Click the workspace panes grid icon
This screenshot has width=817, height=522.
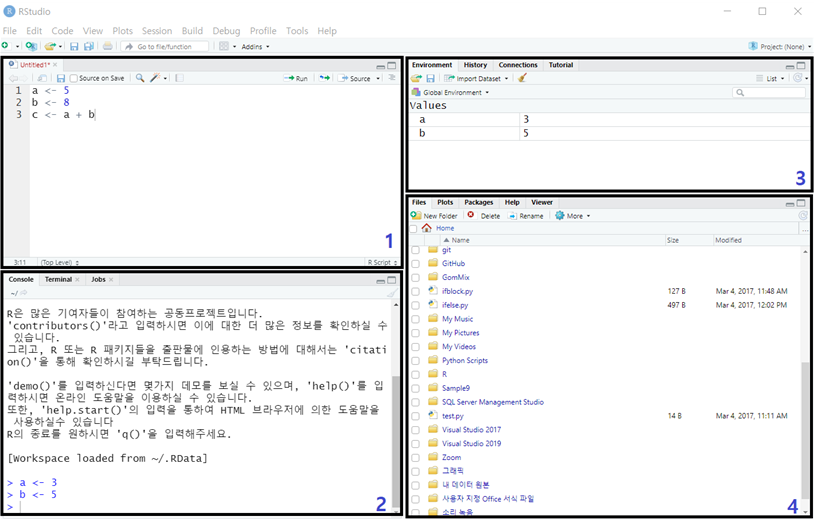point(224,46)
